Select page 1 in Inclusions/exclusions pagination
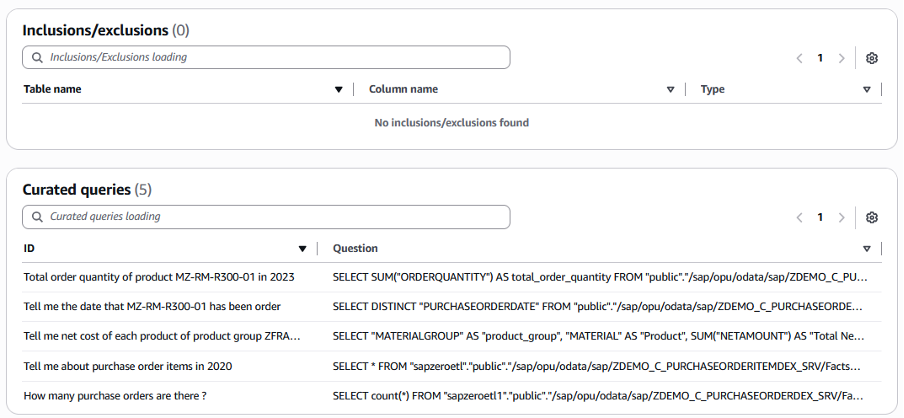 820,58
